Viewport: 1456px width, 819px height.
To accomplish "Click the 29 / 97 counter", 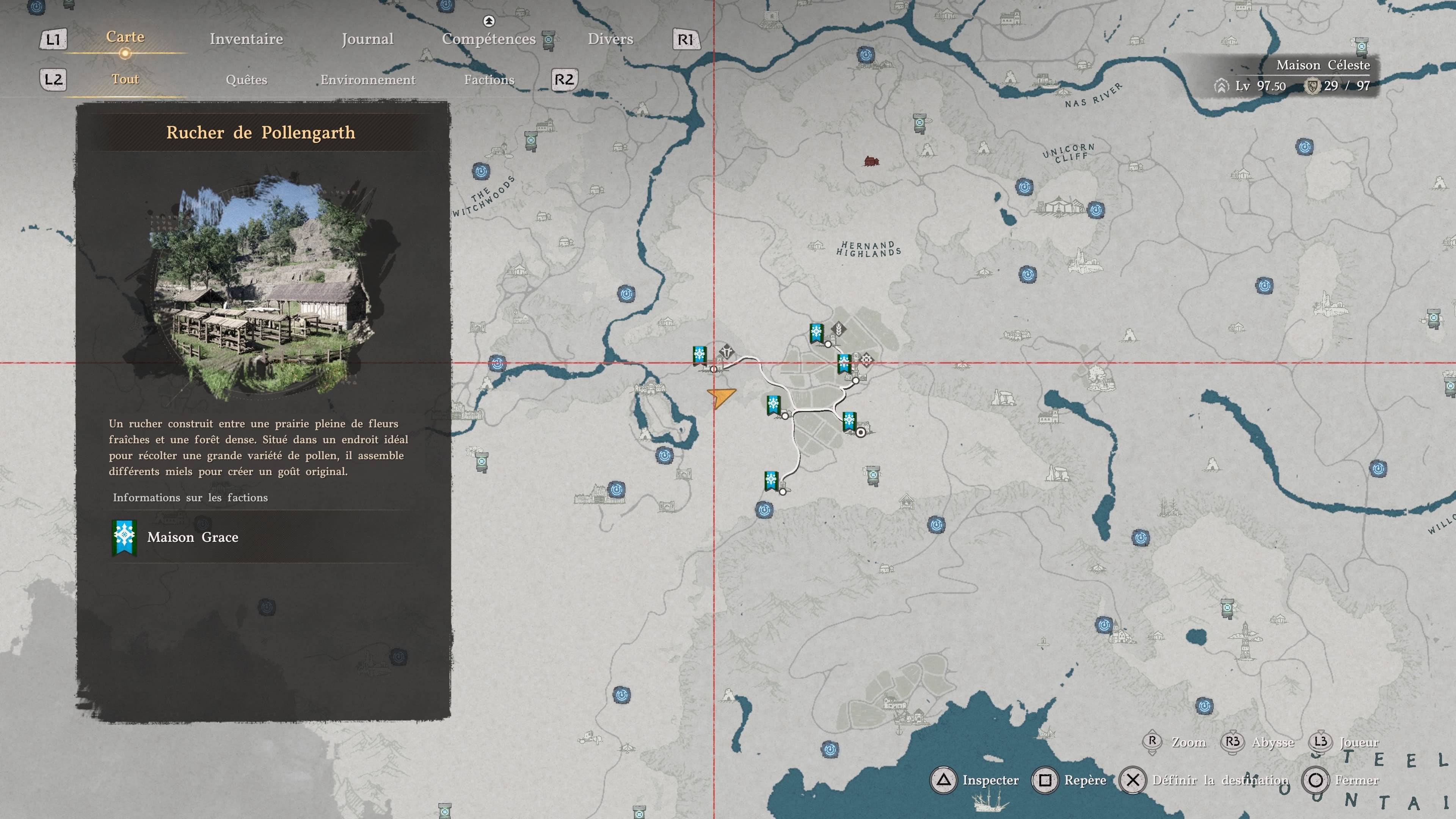I will point(1347,86).
